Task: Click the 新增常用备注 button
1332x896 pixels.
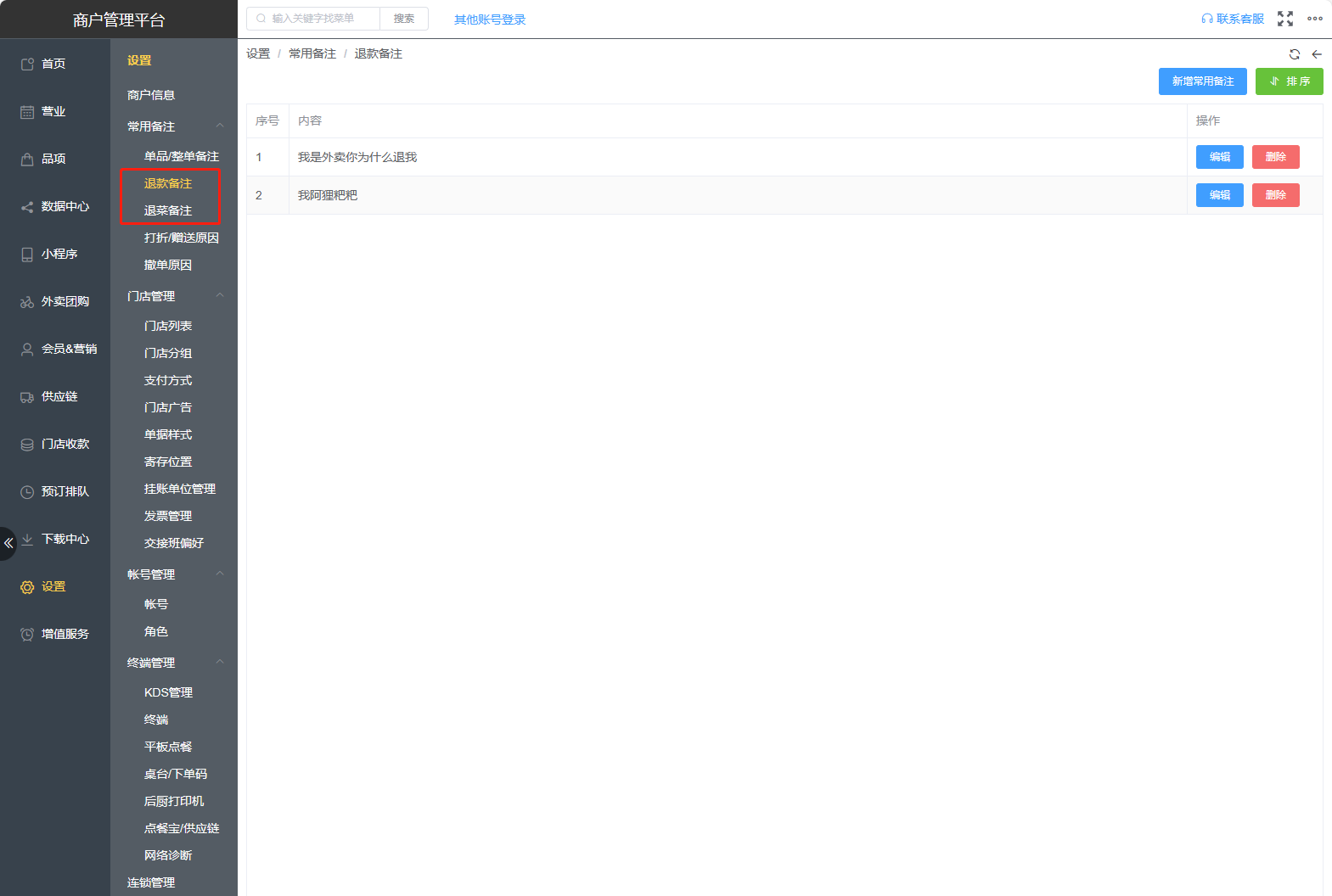Action: (1203, 81)
